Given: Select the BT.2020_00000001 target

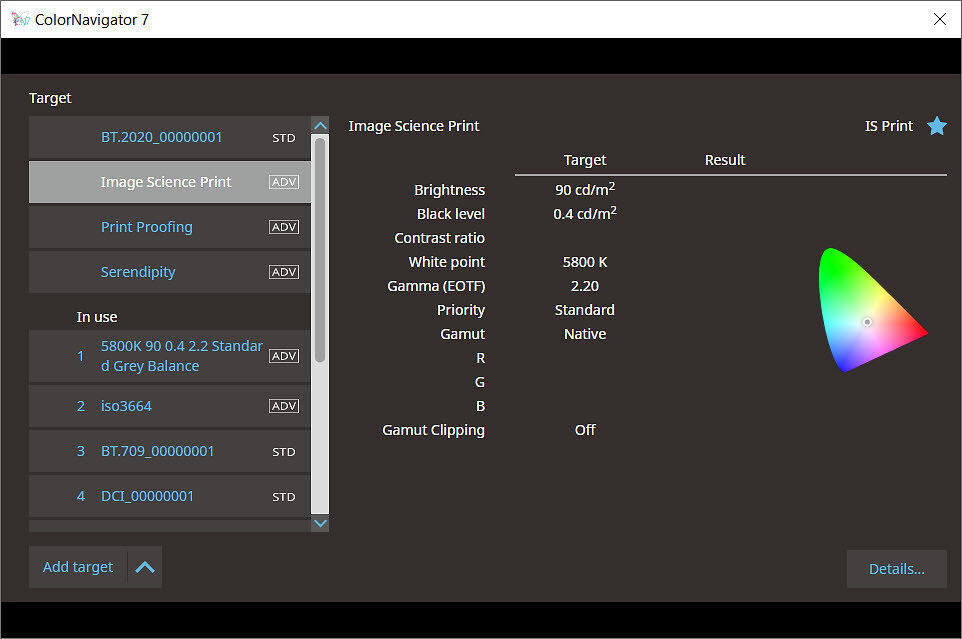Looking at the screenshot, I should click(x=163, y=137).
